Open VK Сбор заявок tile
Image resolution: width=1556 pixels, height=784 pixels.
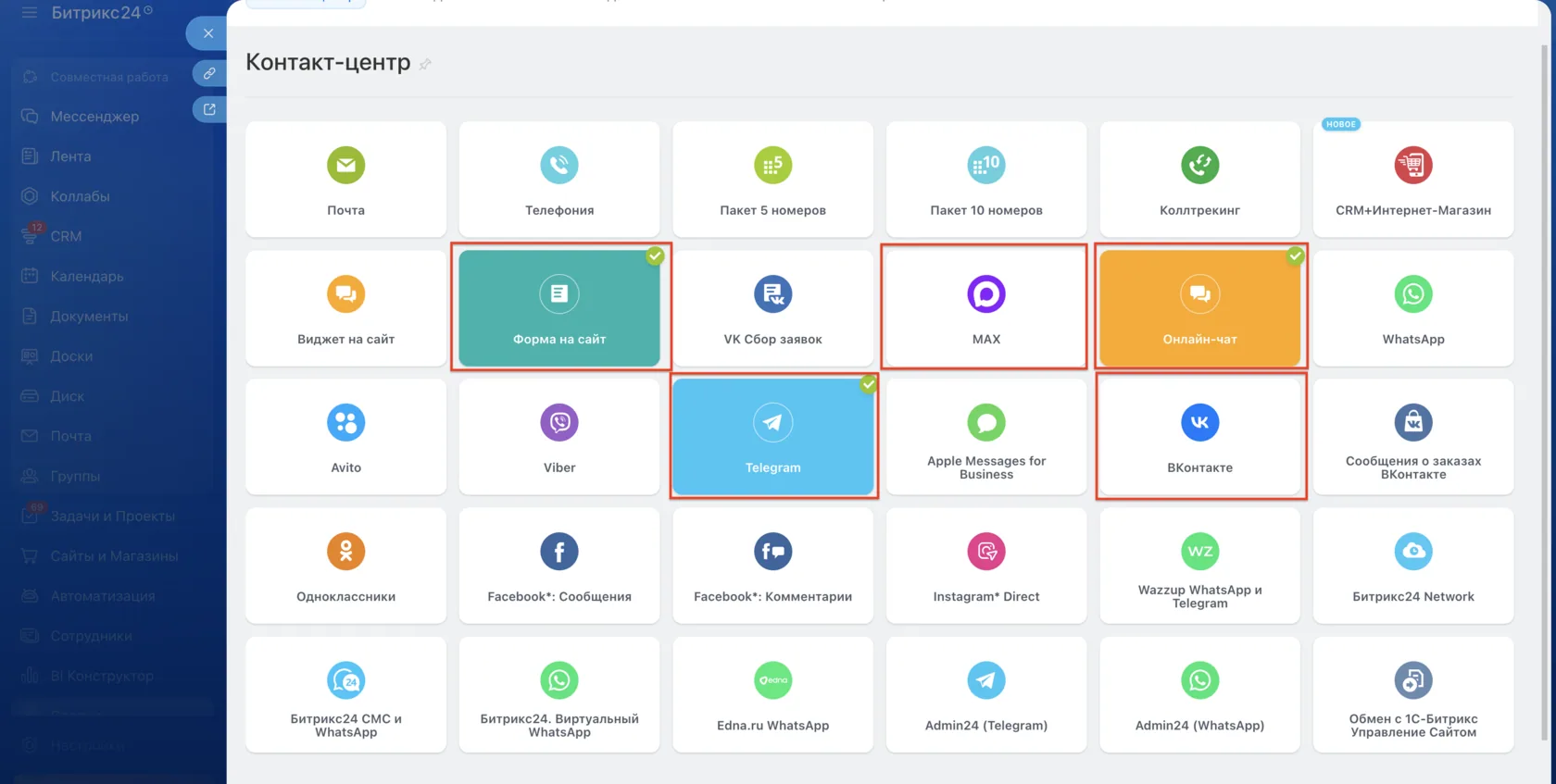coord(772,307)
